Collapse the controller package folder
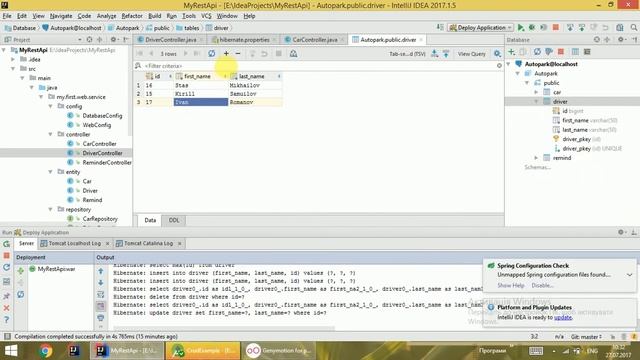The width and height of the screenshot is (640, 360). [x=51, y=134]
